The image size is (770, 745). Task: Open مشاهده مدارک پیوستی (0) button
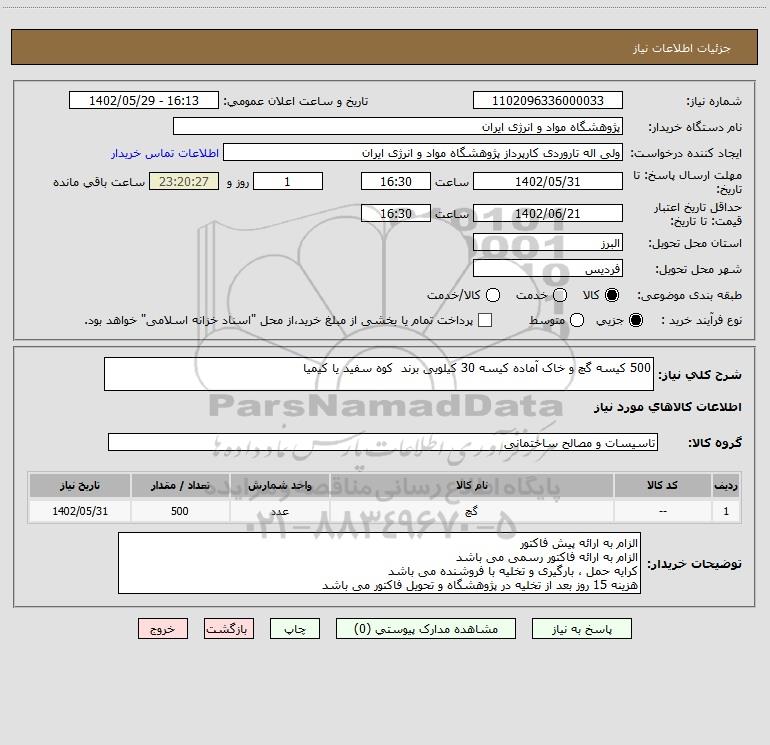426,629
